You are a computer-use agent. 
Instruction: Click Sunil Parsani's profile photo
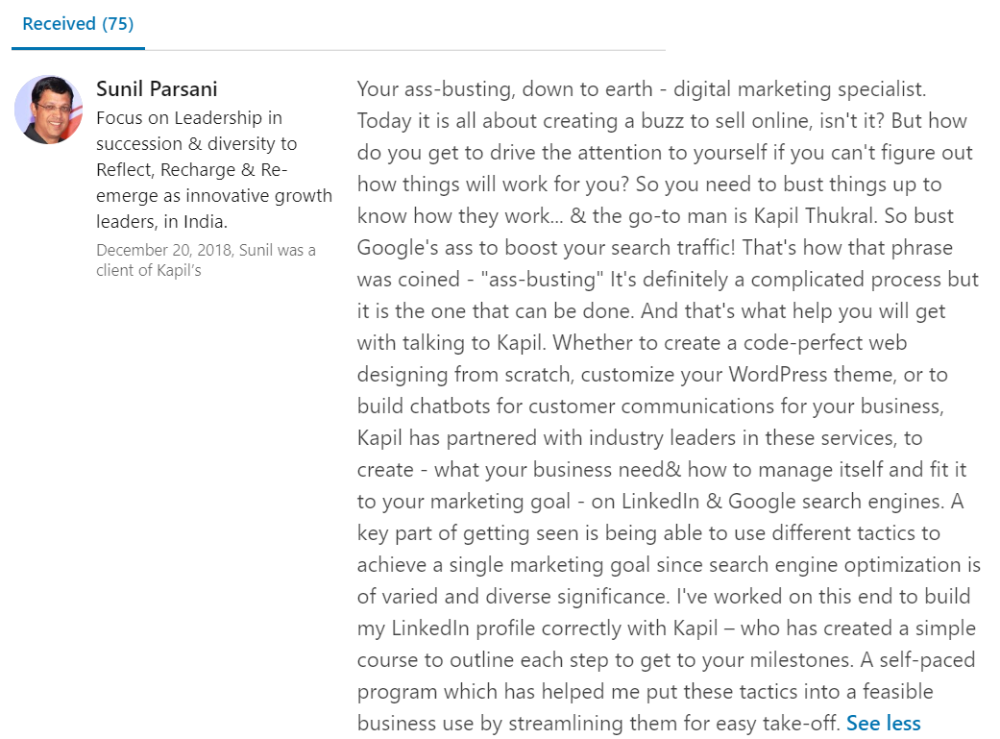tap(48, 110)
